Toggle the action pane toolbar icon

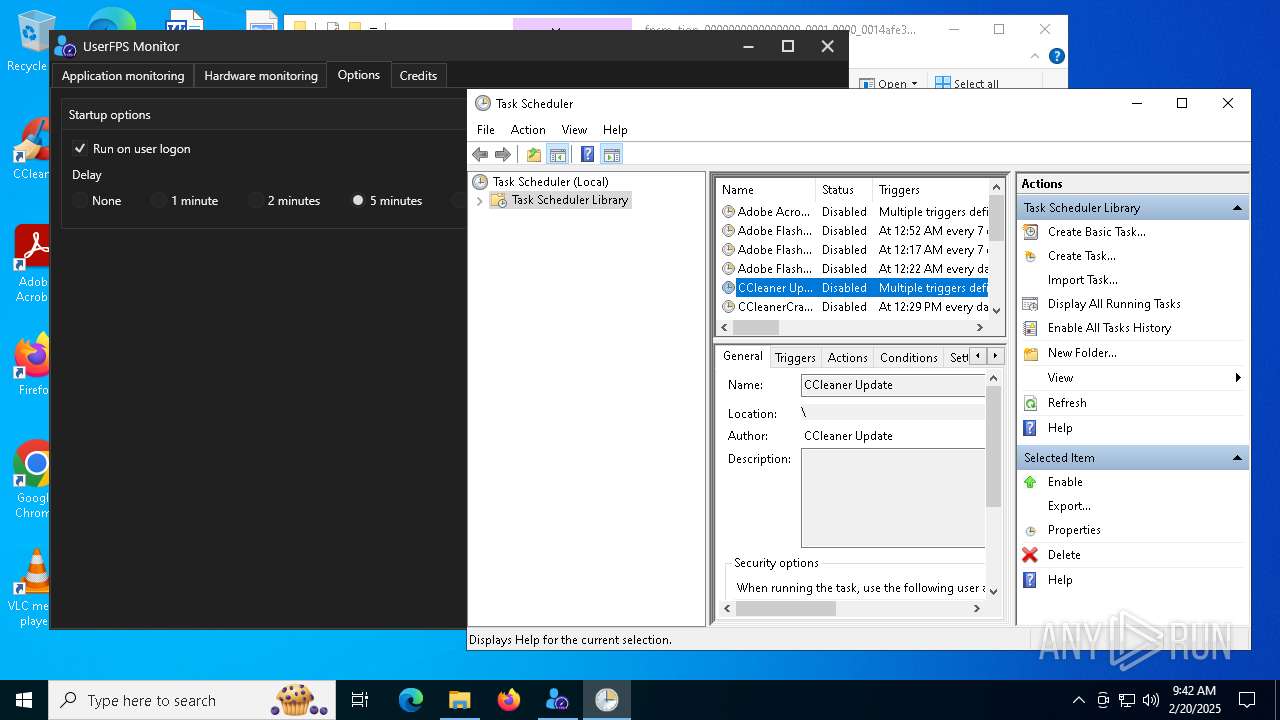(612, 154)
